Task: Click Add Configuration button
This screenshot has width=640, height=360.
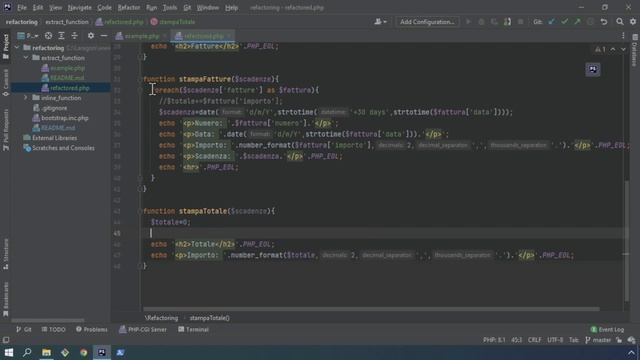Action: point(427,22)
